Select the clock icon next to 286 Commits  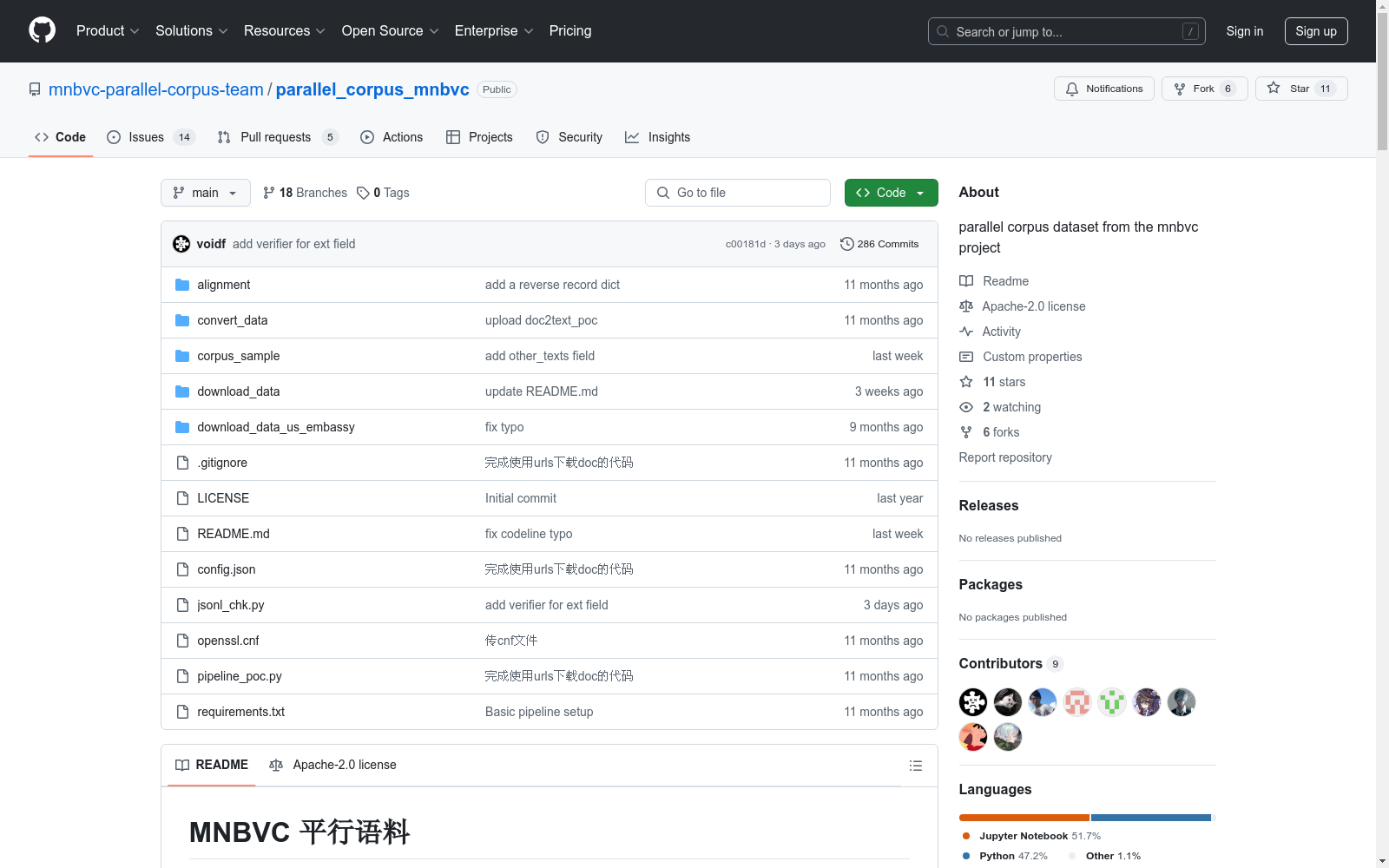(x=847, y=244)
